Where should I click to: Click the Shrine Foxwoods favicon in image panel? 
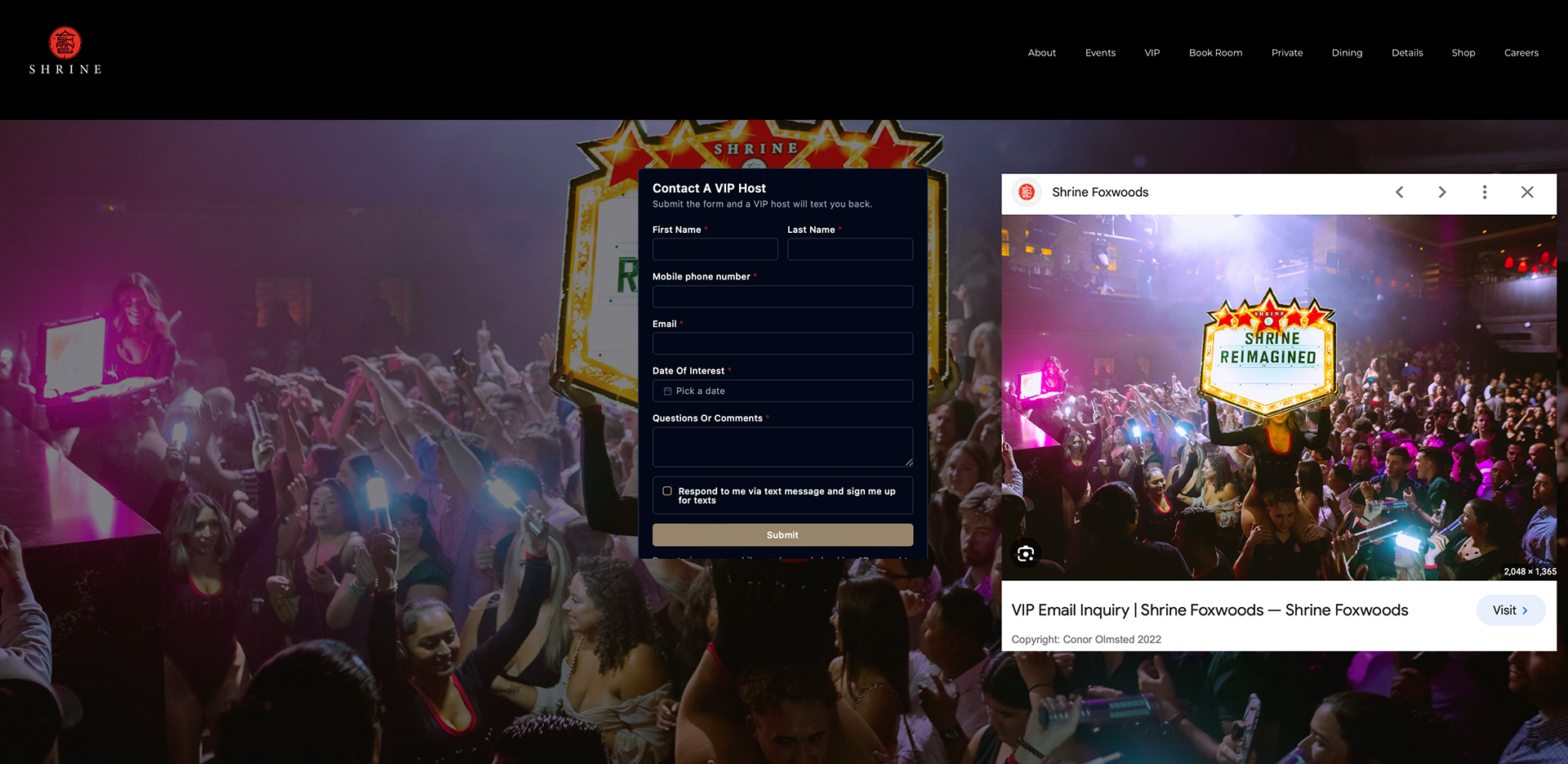pyautogui.click(x=1027, y=192)
